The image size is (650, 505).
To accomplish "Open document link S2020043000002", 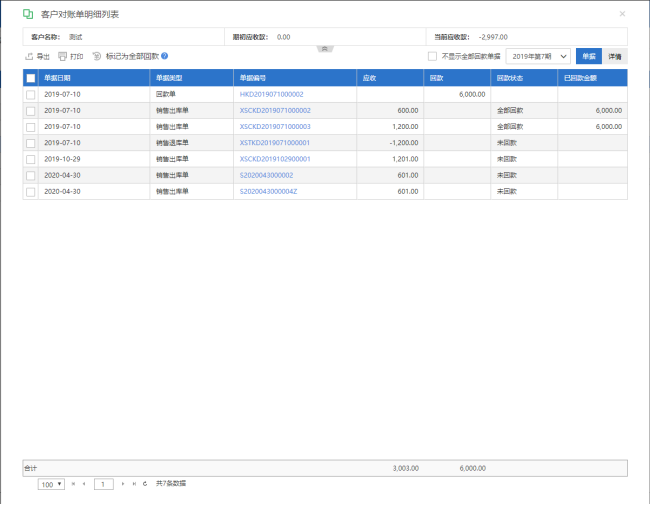I will pos(266,175).
